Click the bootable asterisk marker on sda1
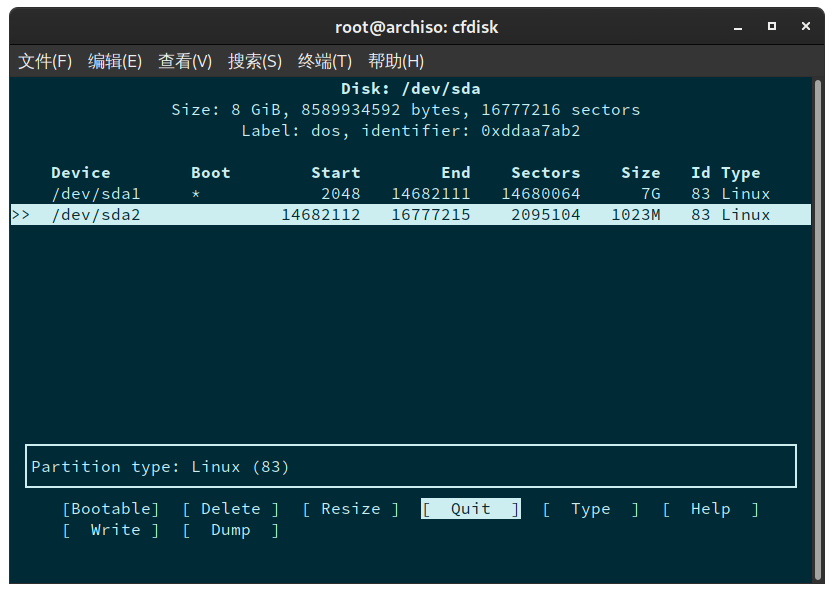This screenshot has height=593, width=834. (x=196, y=193)
